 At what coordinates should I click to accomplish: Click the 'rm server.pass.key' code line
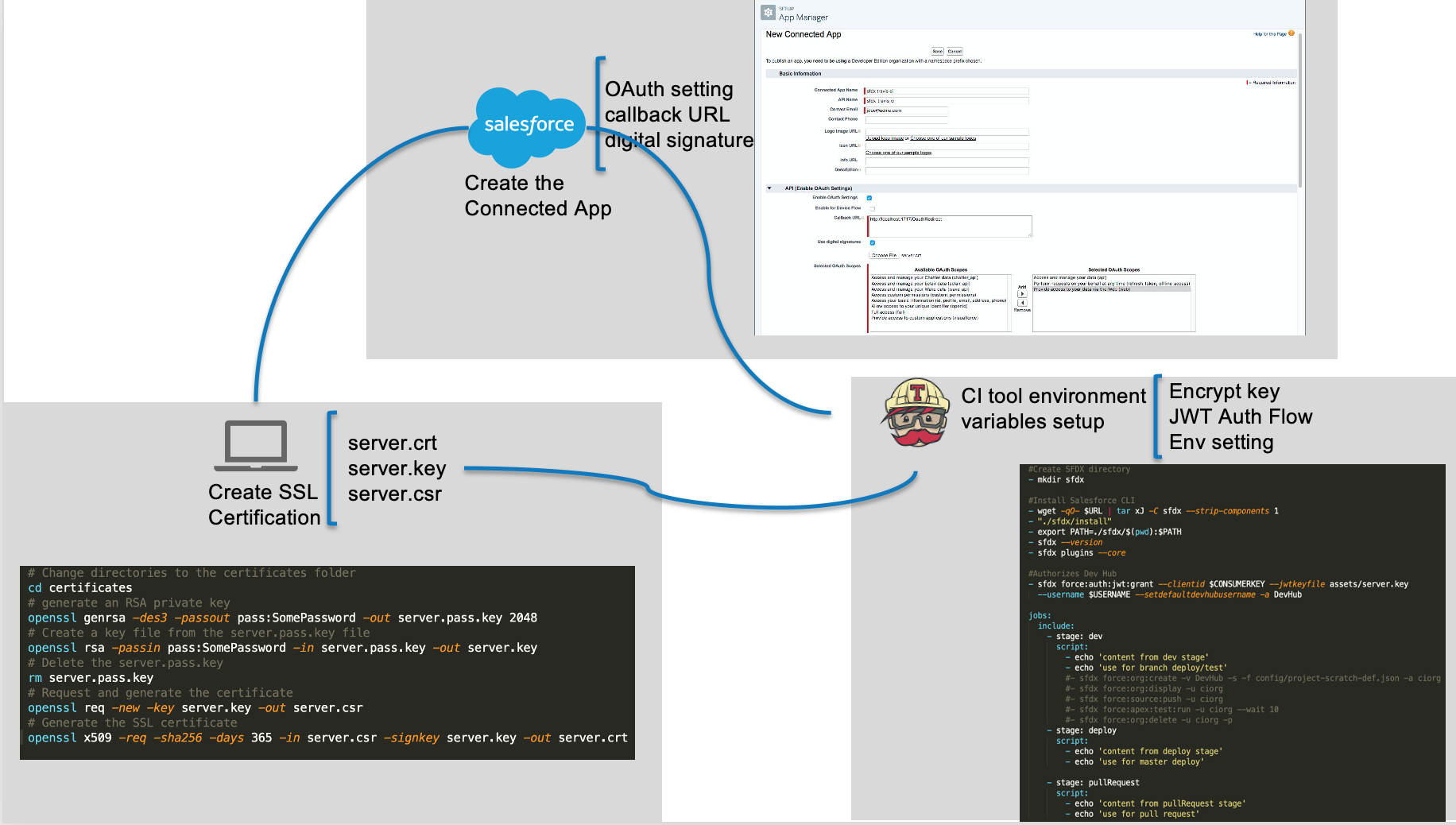coord(91,678)
